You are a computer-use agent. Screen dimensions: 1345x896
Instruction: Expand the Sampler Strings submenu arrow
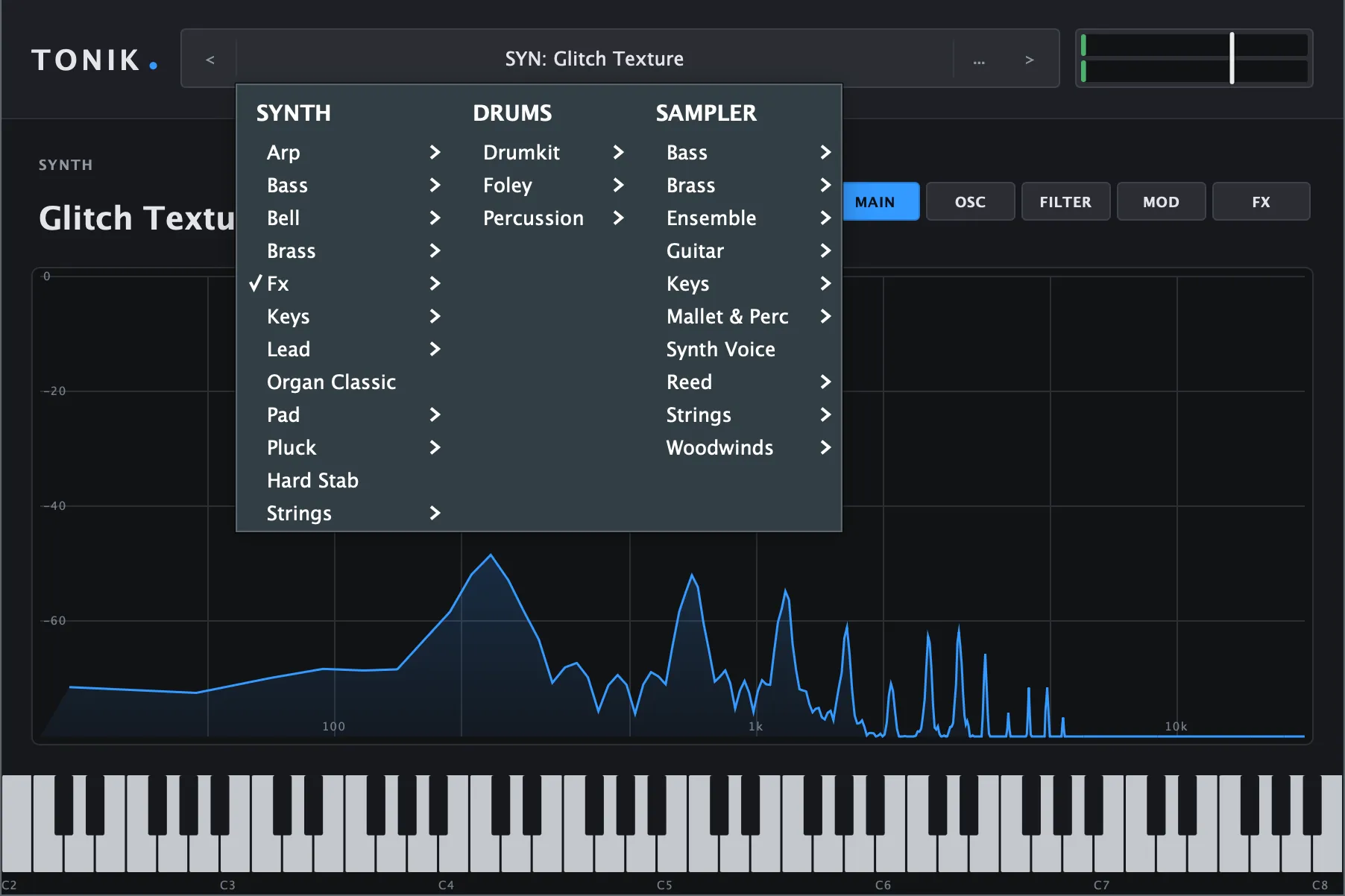pyautogui.click(x=825, y=414)
